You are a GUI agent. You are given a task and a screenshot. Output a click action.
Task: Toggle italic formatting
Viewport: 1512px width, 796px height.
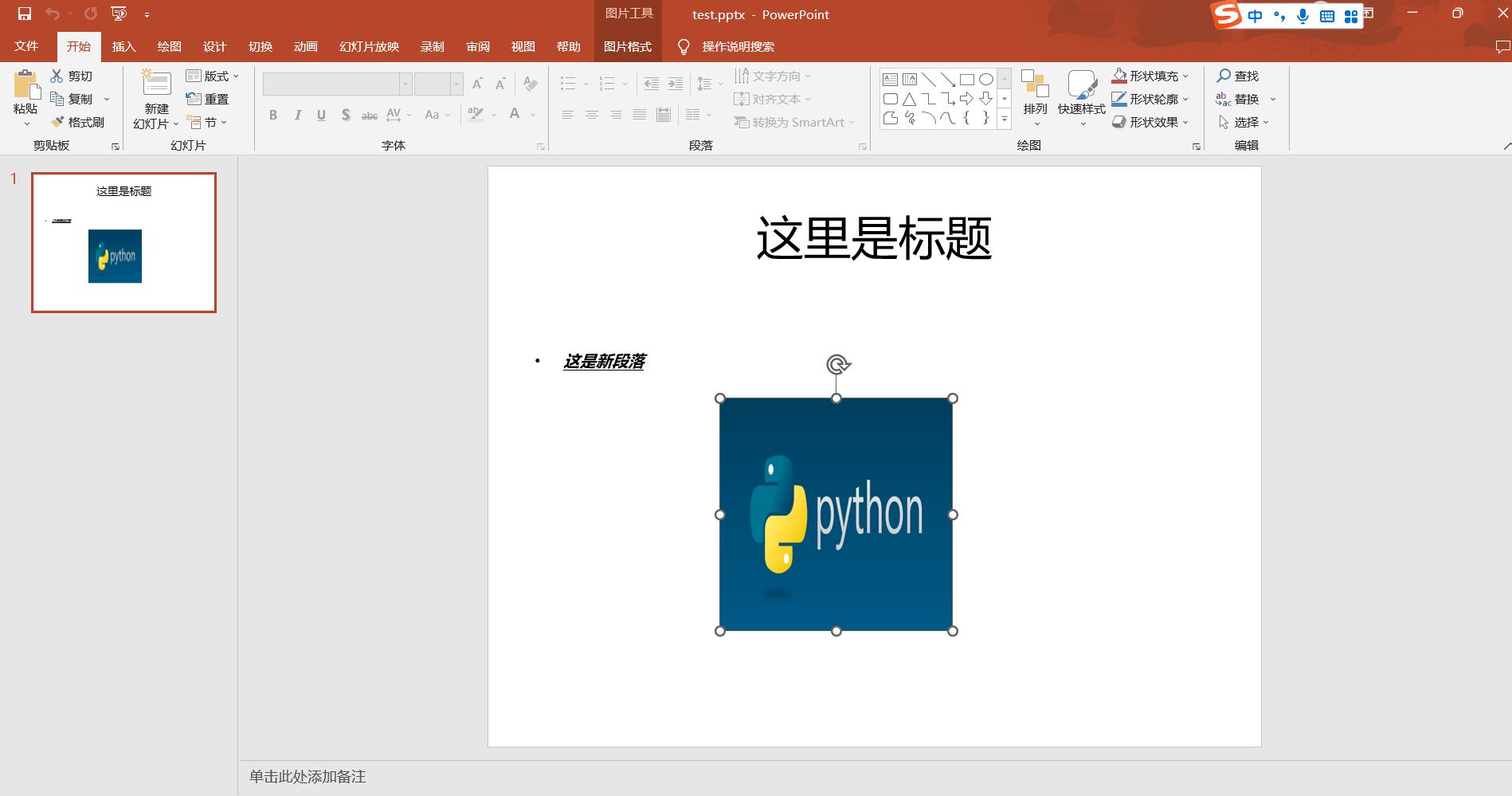[296, 115]
